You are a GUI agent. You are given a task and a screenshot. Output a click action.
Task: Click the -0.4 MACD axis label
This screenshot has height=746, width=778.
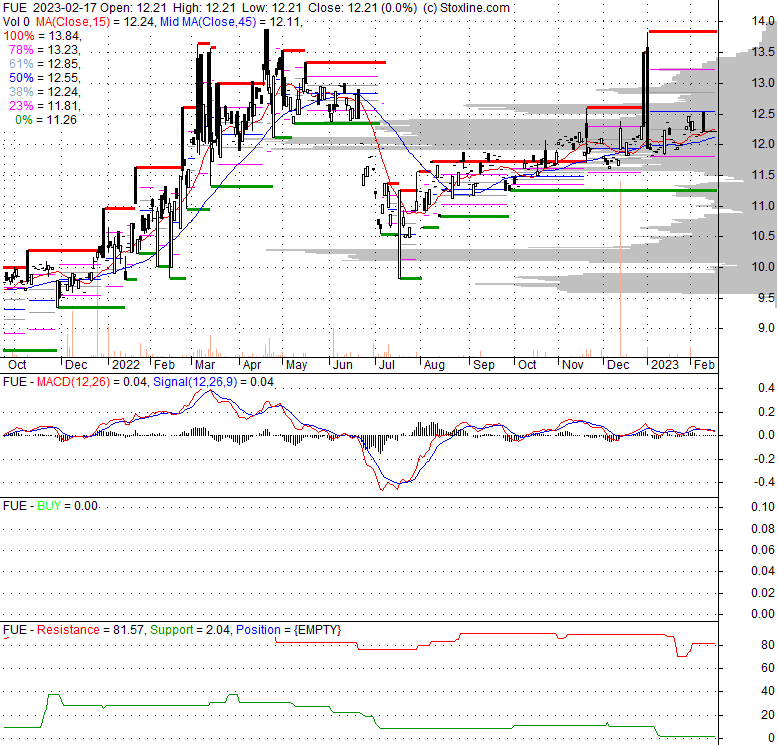[x=764, y=482]
